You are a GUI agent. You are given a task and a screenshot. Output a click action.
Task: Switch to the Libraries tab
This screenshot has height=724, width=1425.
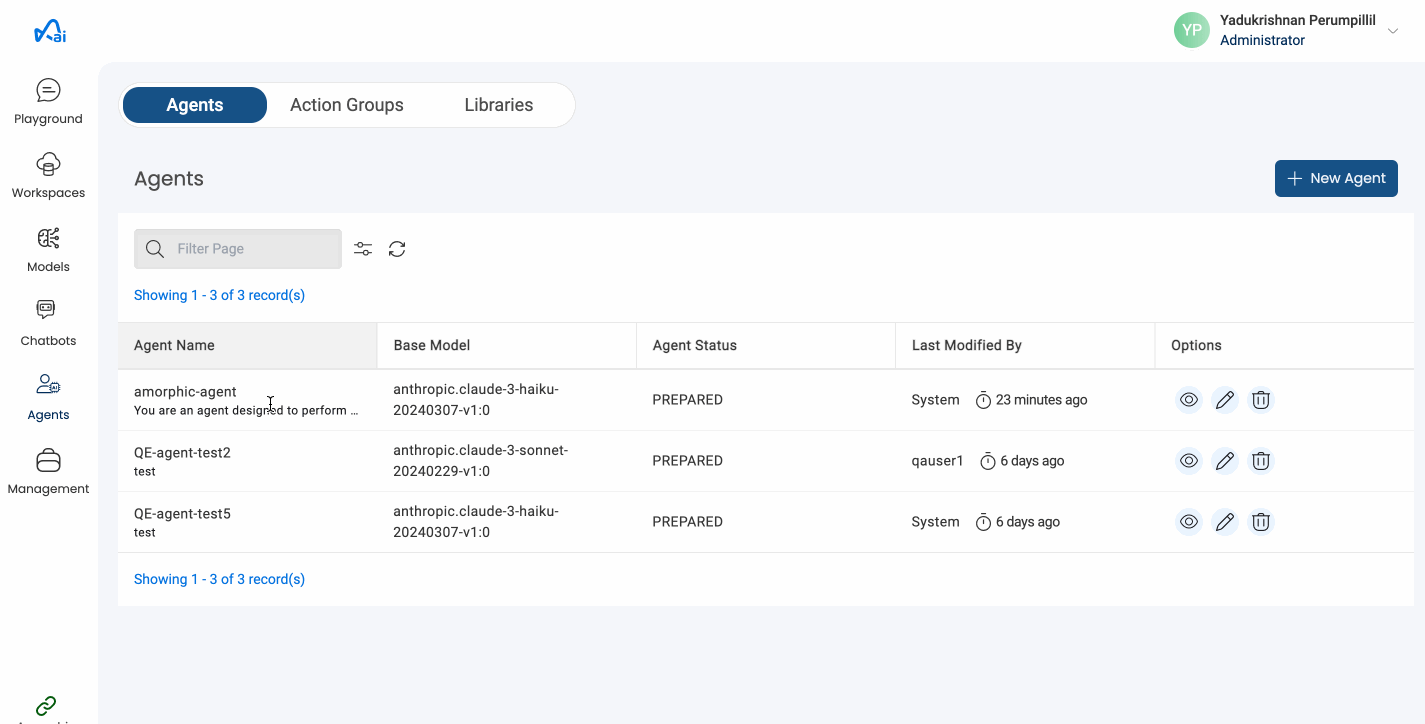click(x=499, y=105)
